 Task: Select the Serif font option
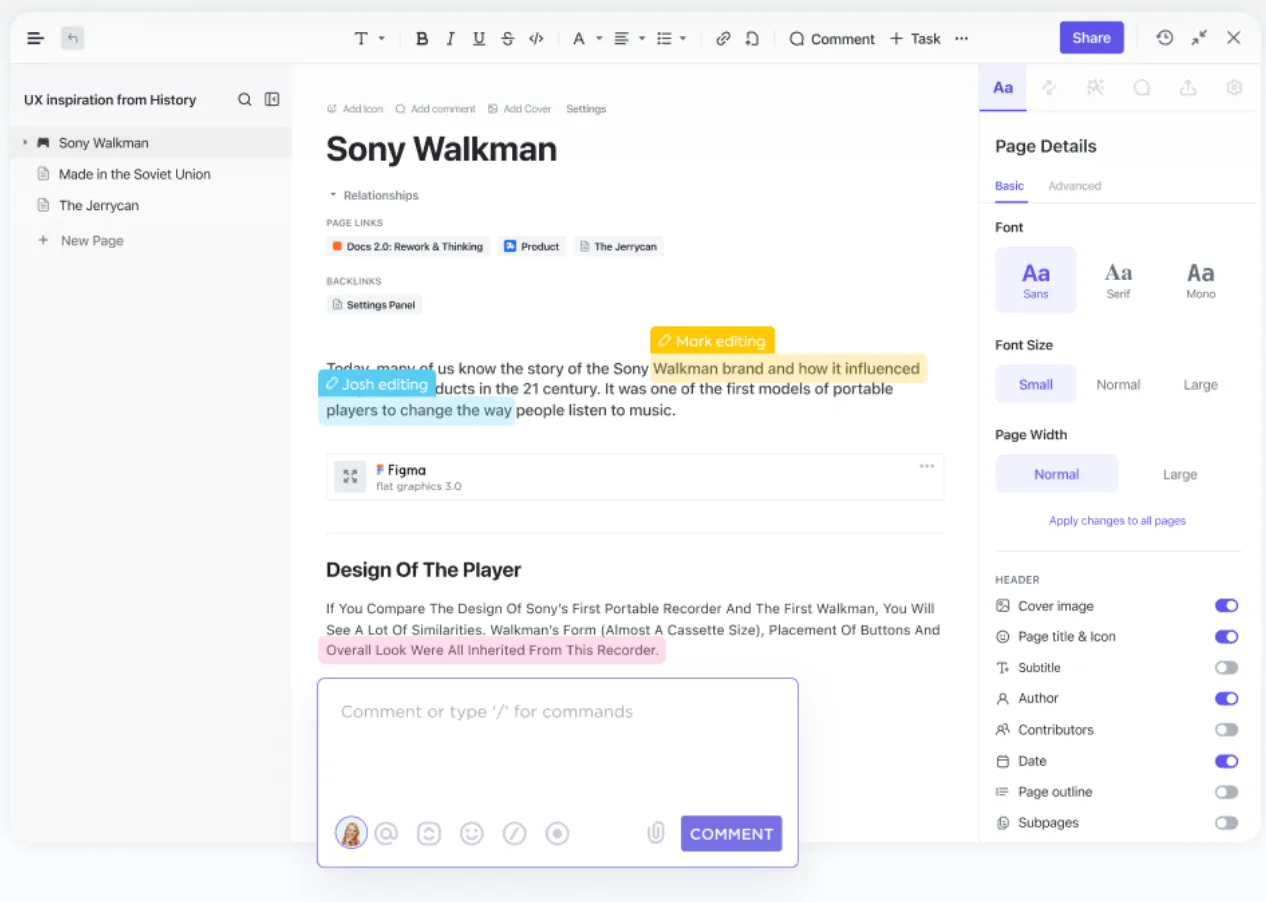[1118, 280]
